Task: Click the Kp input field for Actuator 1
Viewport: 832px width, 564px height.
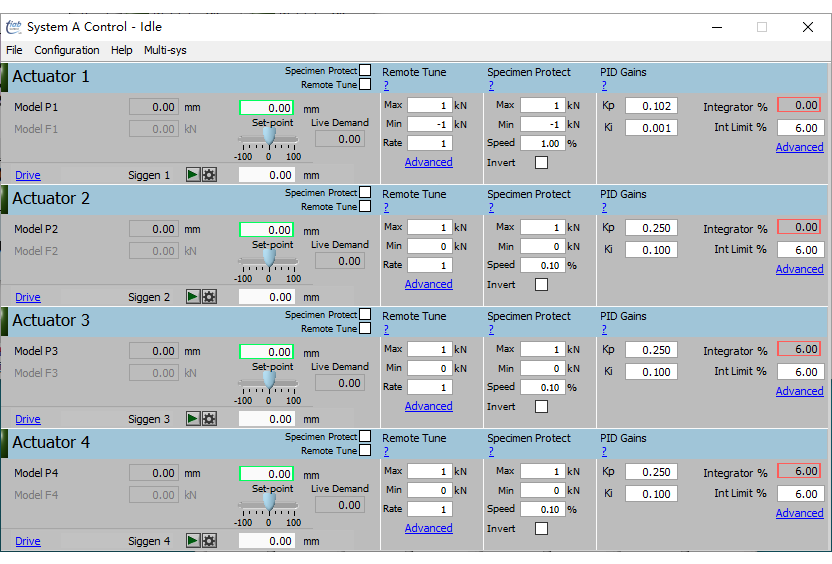Action: coord(651,106)
